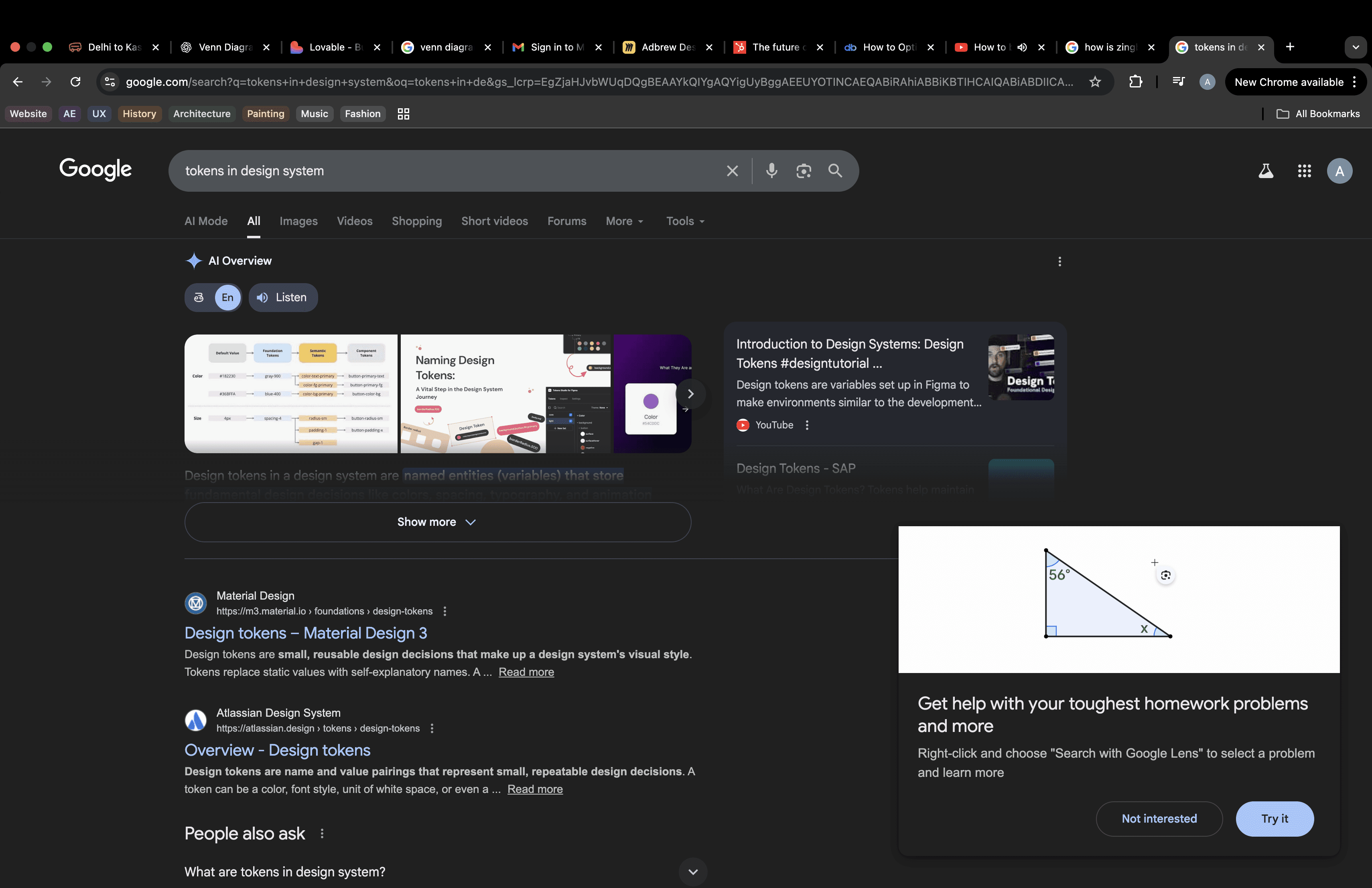Switch to the Images results tab
The width and height of the screenshot is (1372, 888).
(x=298, y=221)
